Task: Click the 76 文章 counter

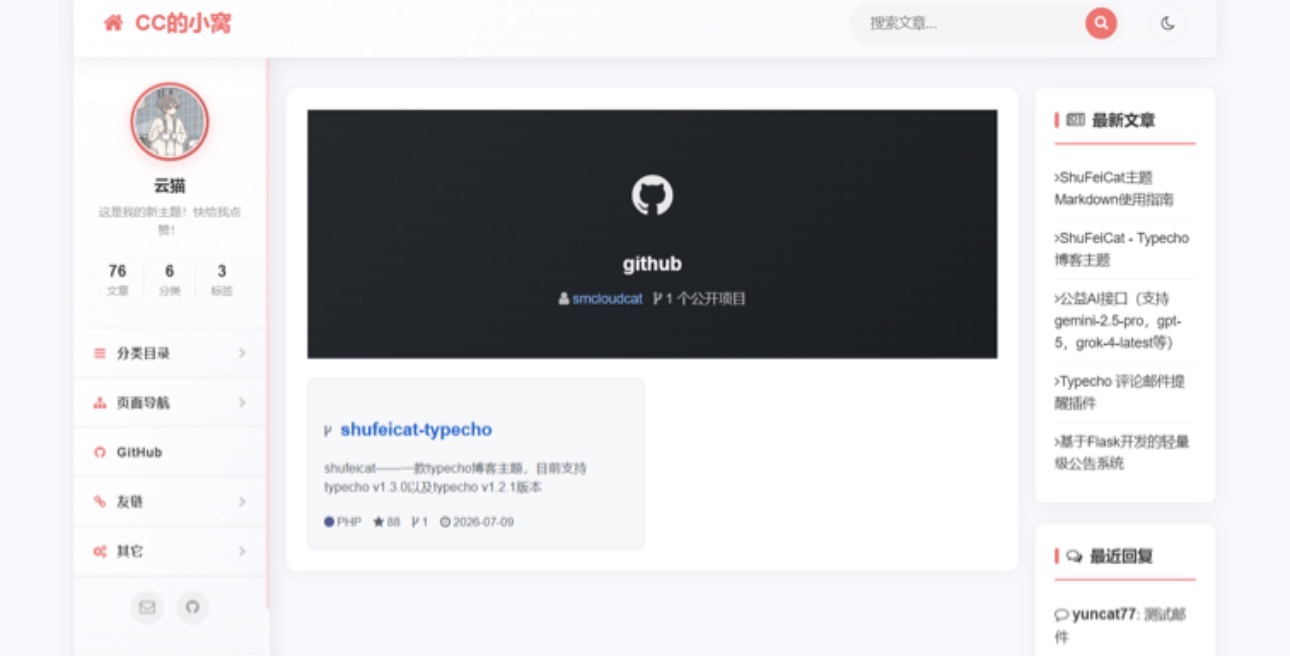Action: [x=117, y=279]
